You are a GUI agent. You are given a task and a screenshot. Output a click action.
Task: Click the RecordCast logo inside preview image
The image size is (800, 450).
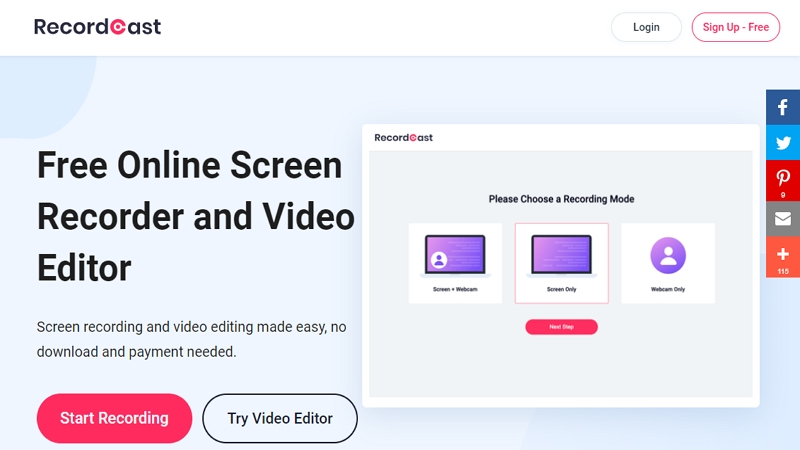pyautogui.click(x=403, y=138)
